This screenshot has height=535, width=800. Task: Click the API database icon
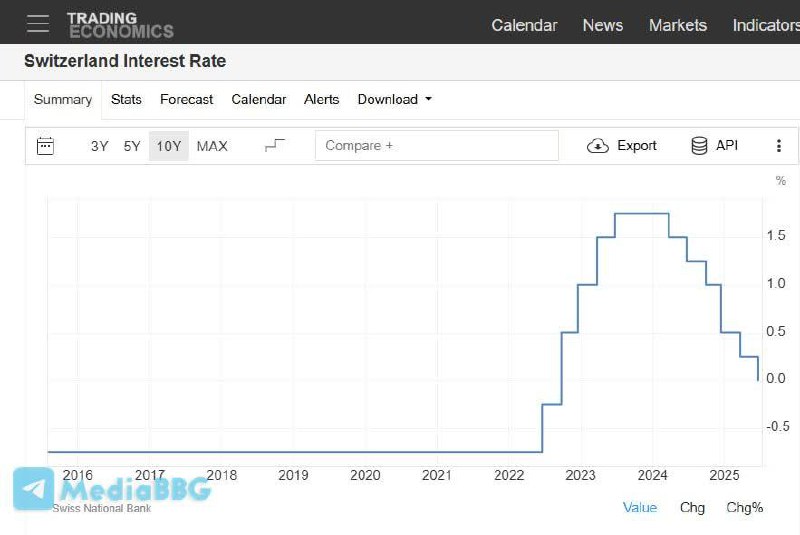[x=700, y=146]
